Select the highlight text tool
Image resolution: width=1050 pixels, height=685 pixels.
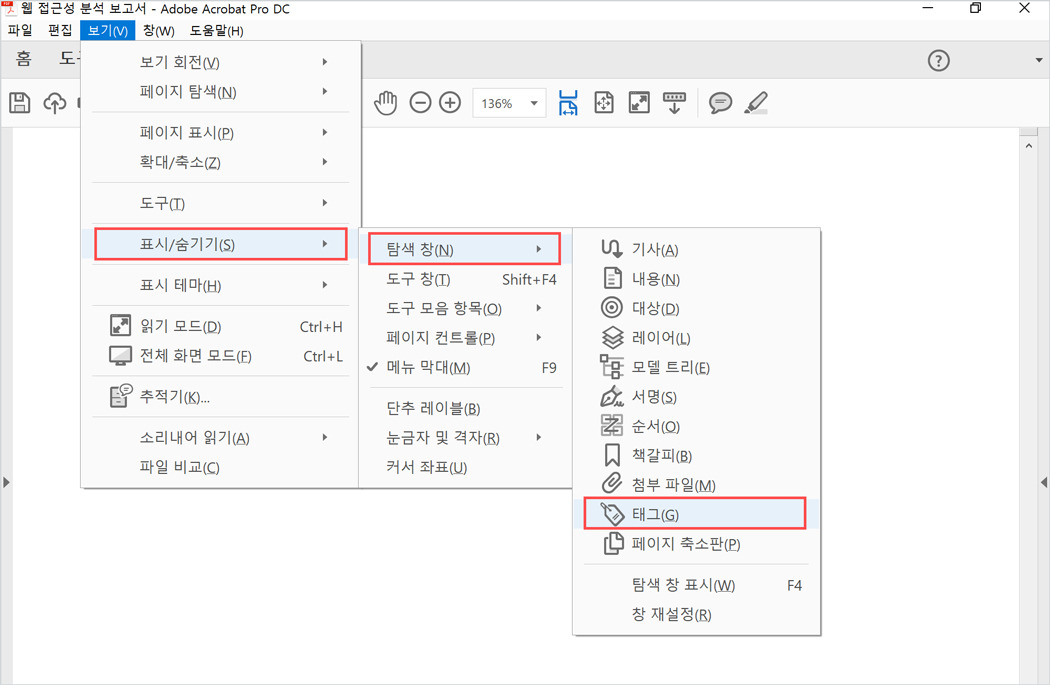(757, 102)
